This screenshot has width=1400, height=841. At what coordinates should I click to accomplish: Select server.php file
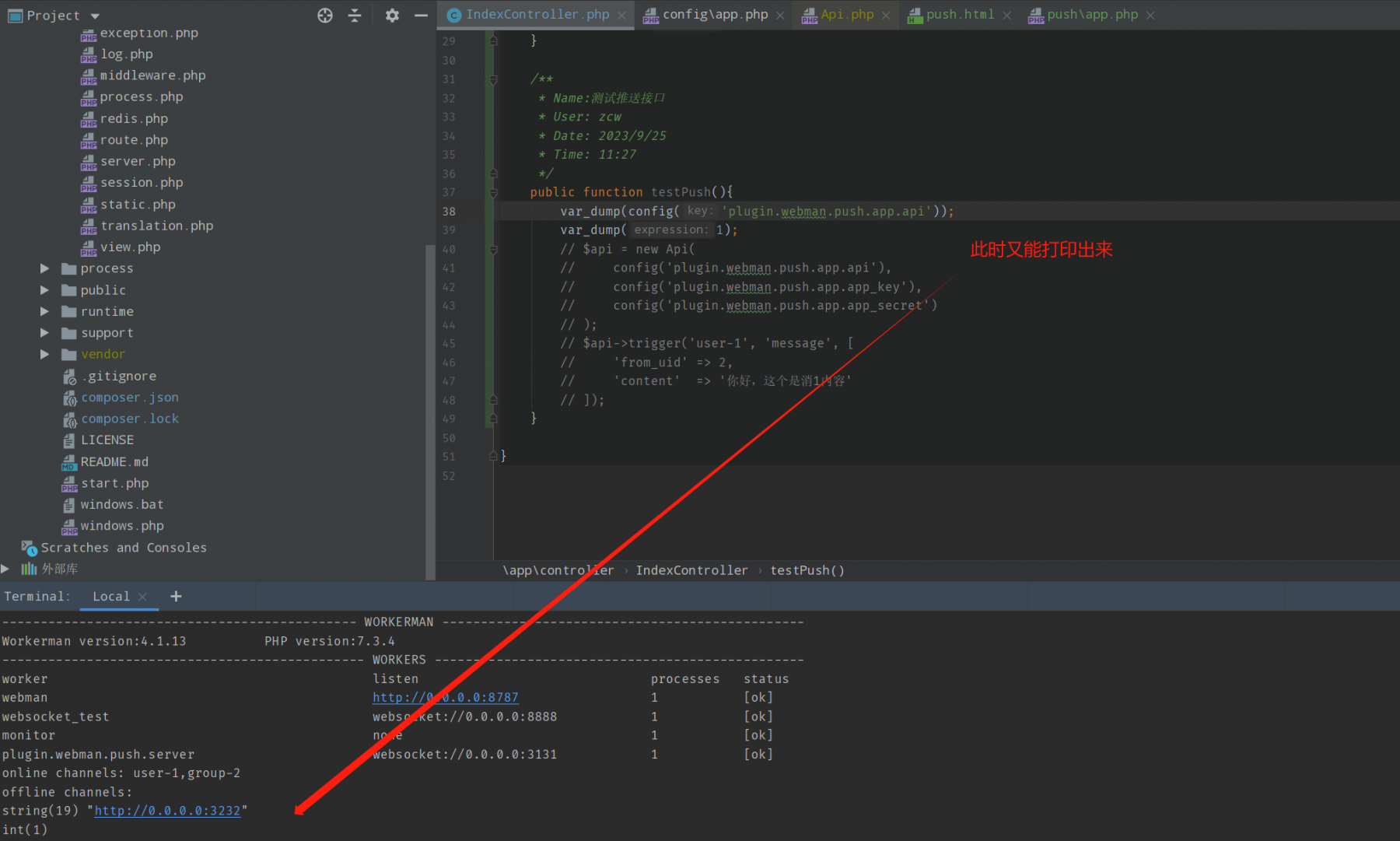pos(138,161)
